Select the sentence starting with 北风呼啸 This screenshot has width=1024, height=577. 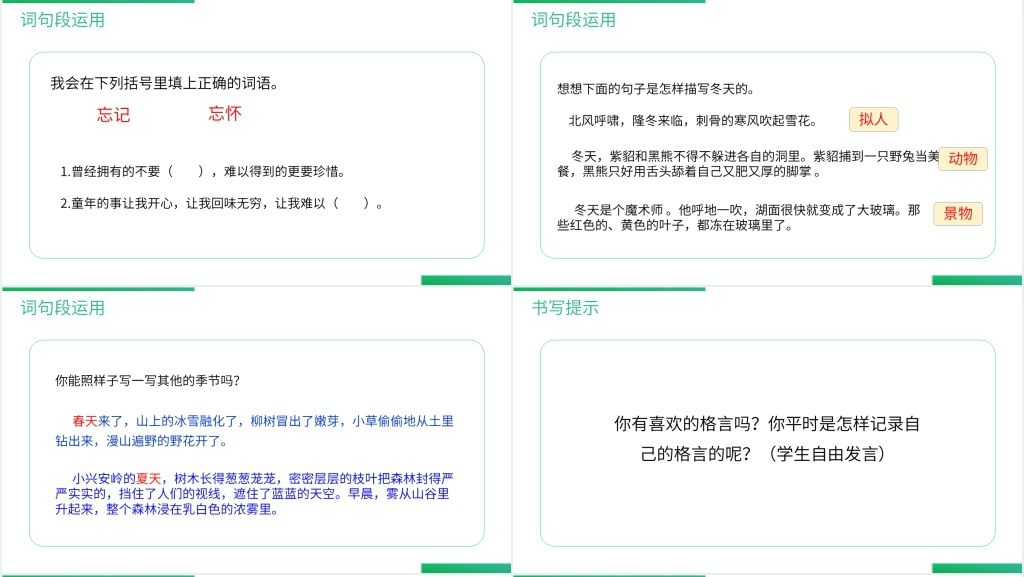pyautogui.click(x=692, y=121)
